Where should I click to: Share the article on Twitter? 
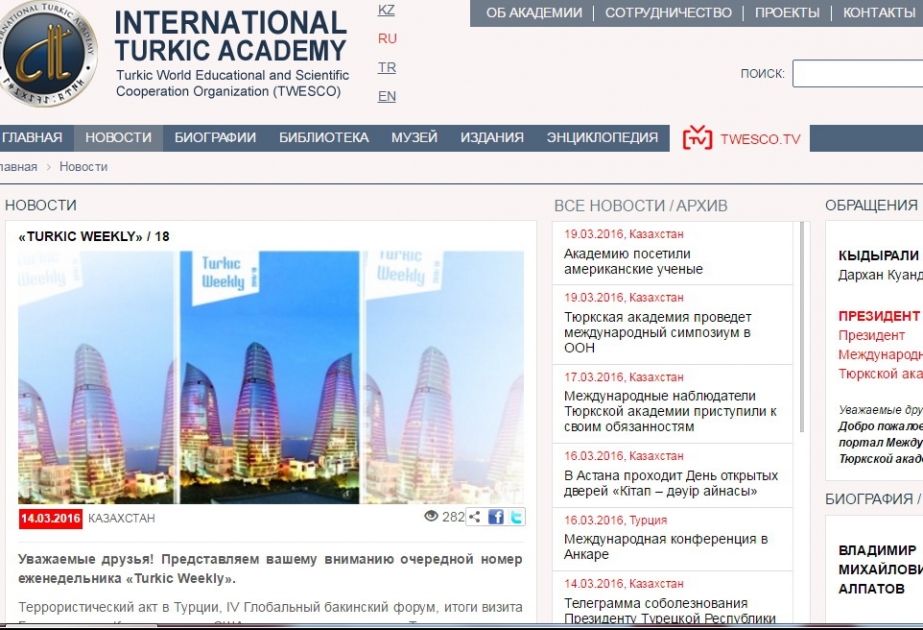click(x=516, y=517)
